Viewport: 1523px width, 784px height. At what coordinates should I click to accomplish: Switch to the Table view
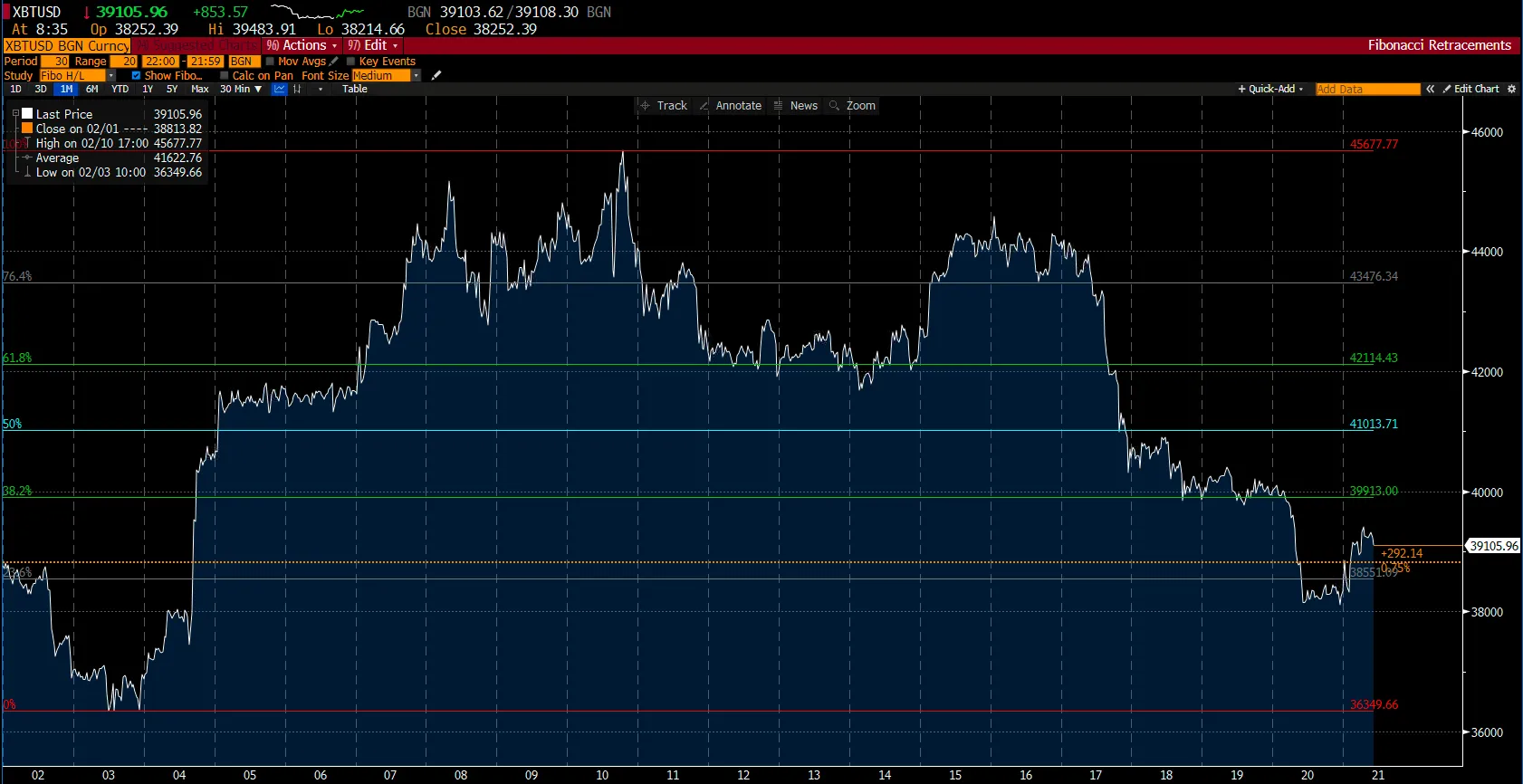(355, 89)
